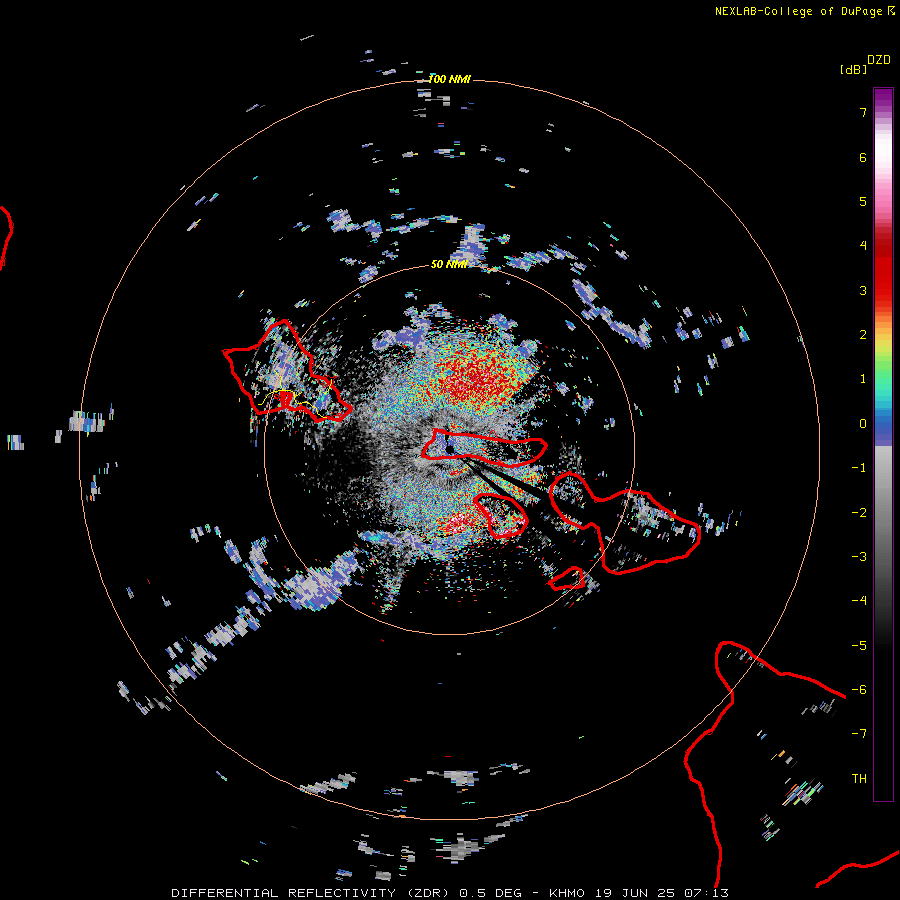Click the '50 NMI' range ring label
This screenshot has width=900, height=900.
click(449, 264)
